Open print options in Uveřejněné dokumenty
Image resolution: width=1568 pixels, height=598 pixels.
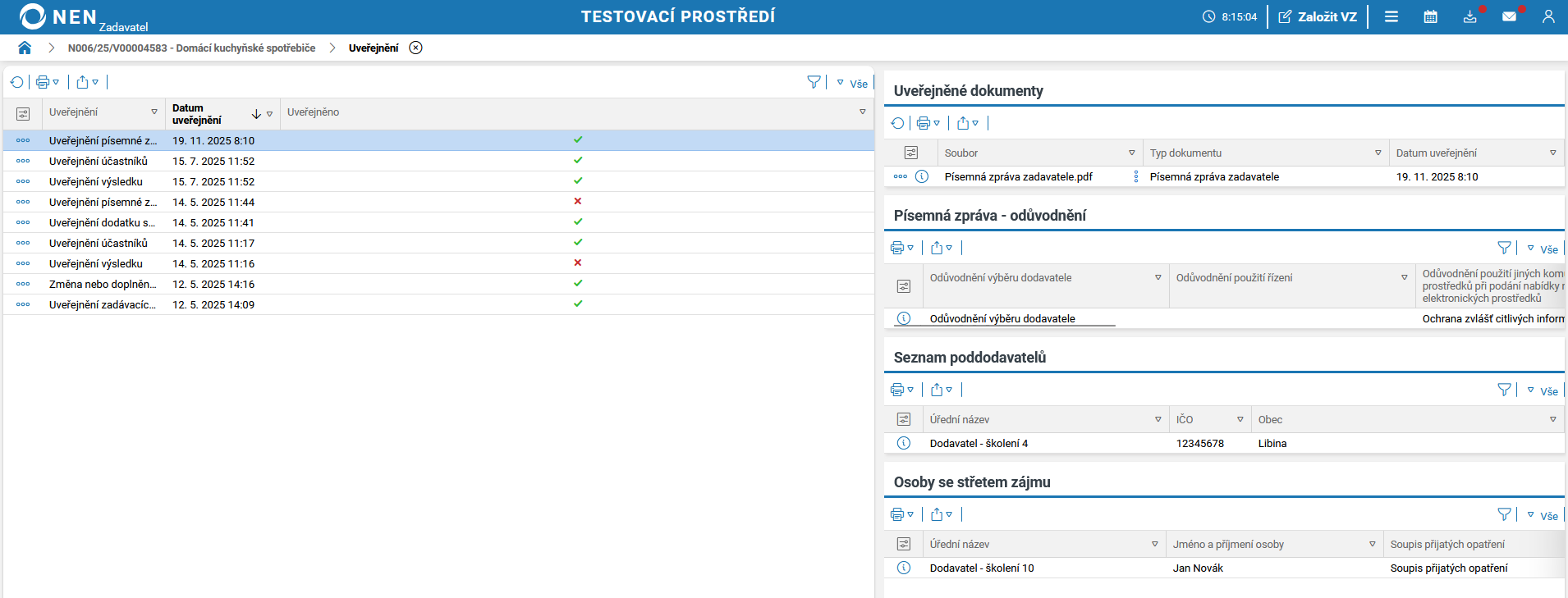928,123
